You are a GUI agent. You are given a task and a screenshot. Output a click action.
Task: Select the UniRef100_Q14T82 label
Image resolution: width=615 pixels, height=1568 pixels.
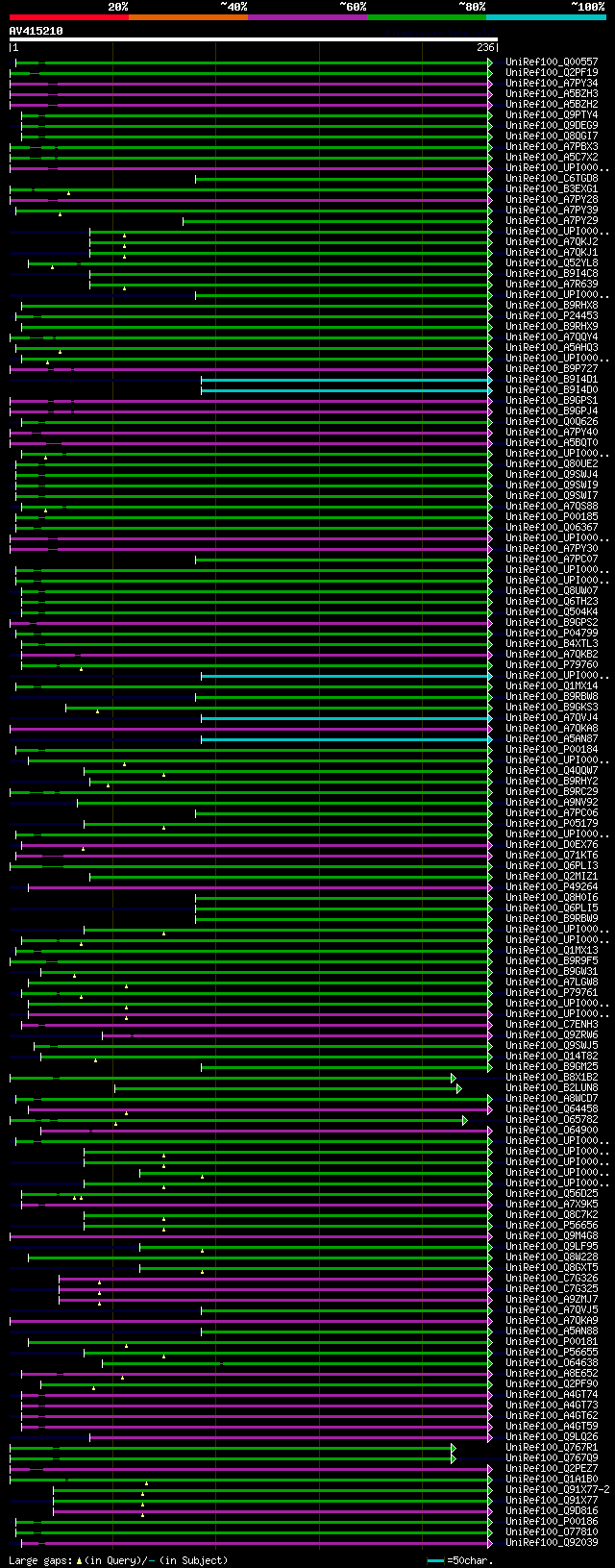click(x=552, y=1057)
